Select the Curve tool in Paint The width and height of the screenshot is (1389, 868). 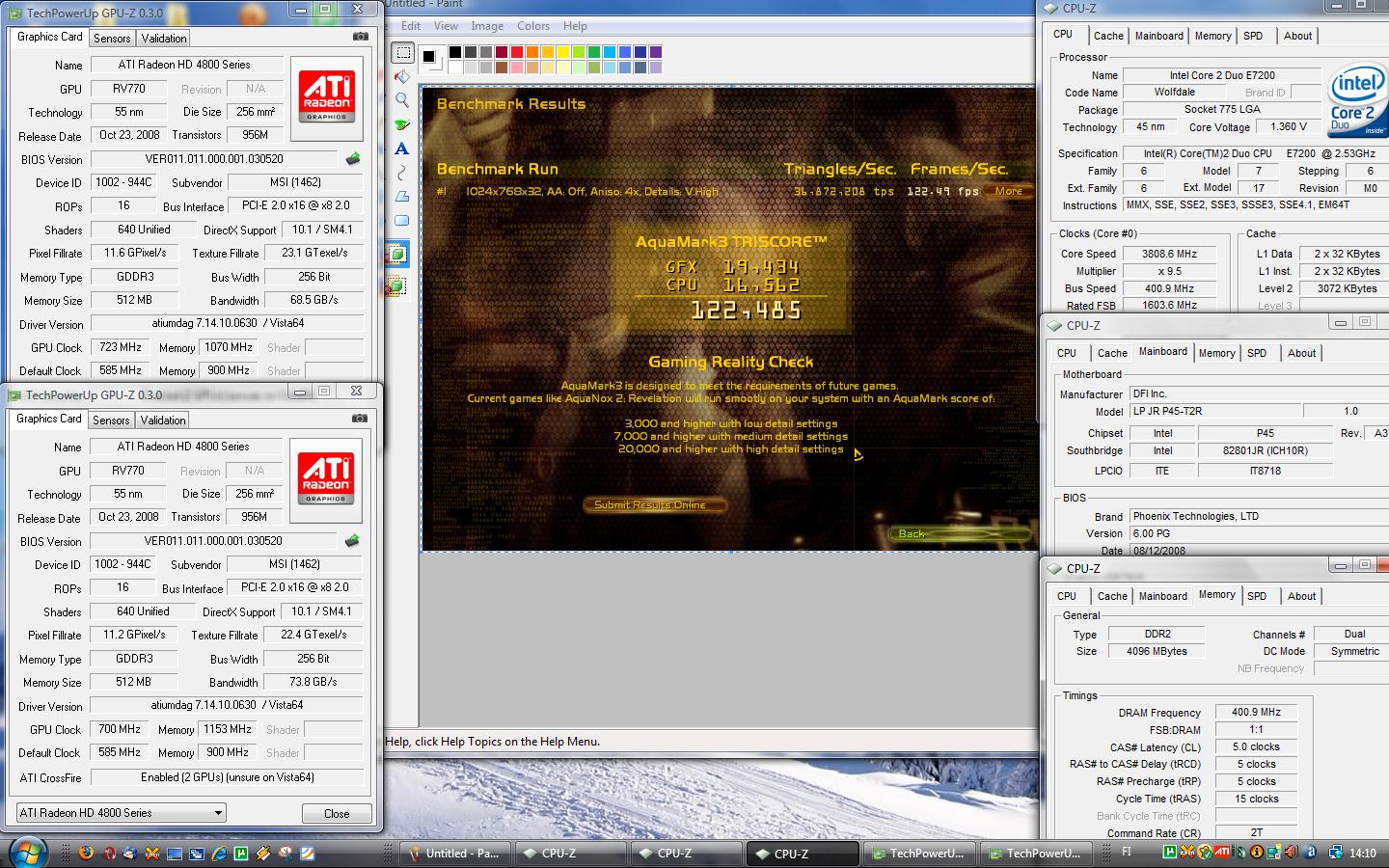coord(402,173)
